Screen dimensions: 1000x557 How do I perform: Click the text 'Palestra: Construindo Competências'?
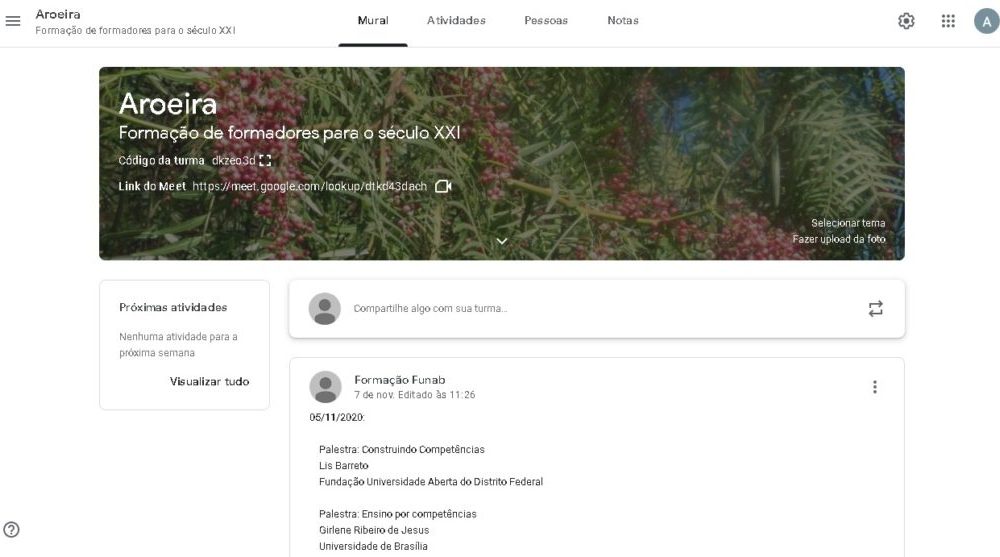[402, 450]
